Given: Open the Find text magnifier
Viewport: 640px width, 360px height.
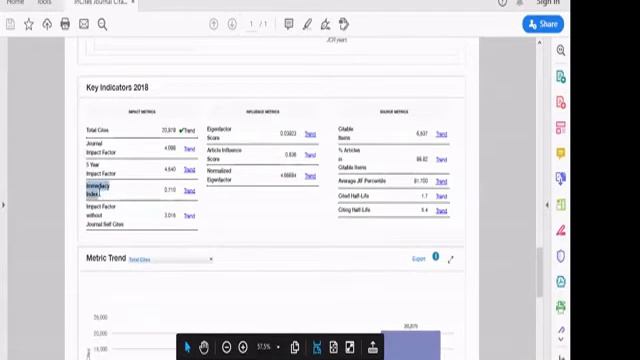Looking at the screenshot, I should point(102,24).
